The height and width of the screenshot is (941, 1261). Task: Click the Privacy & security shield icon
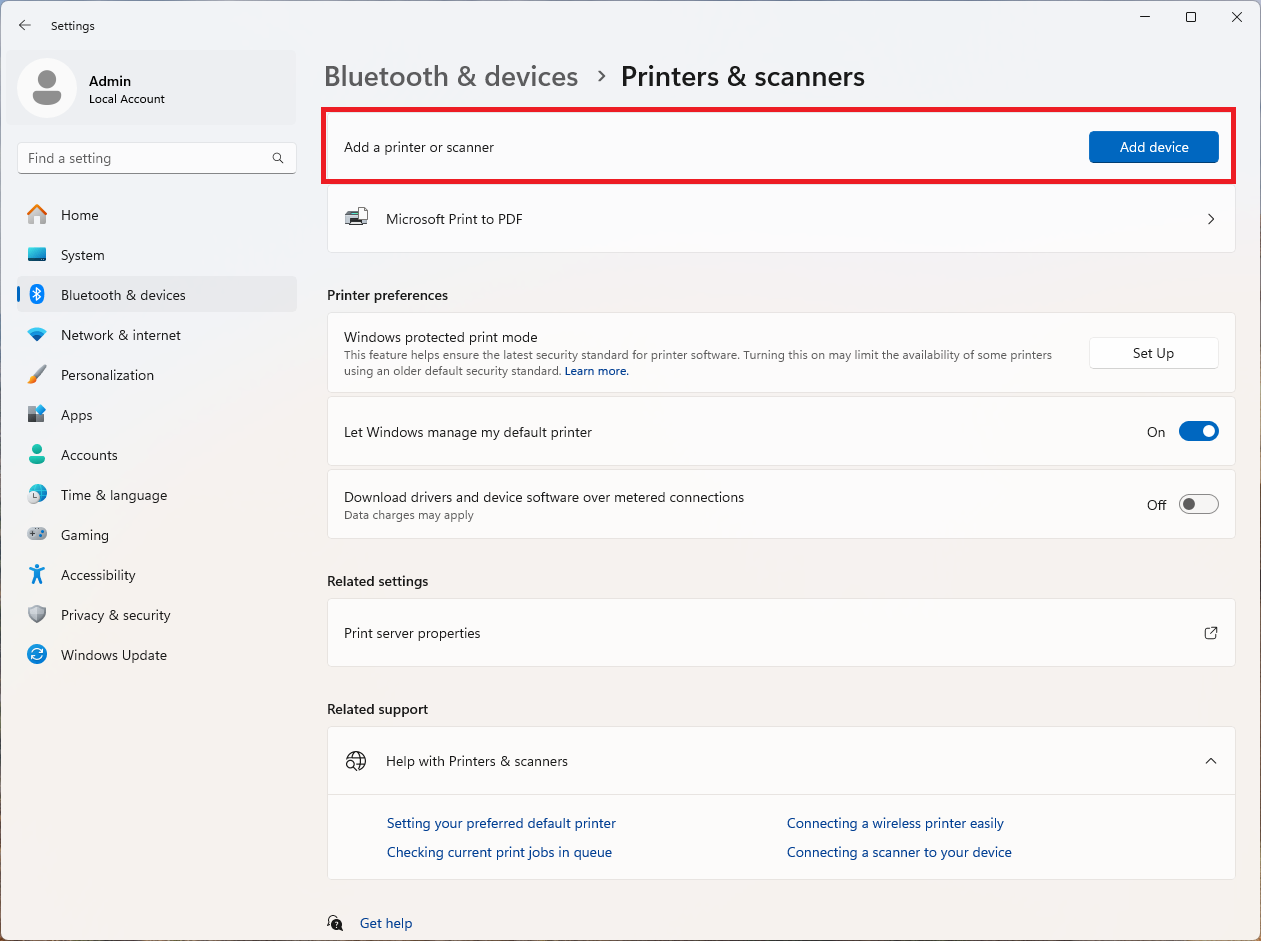coord(37,615)
